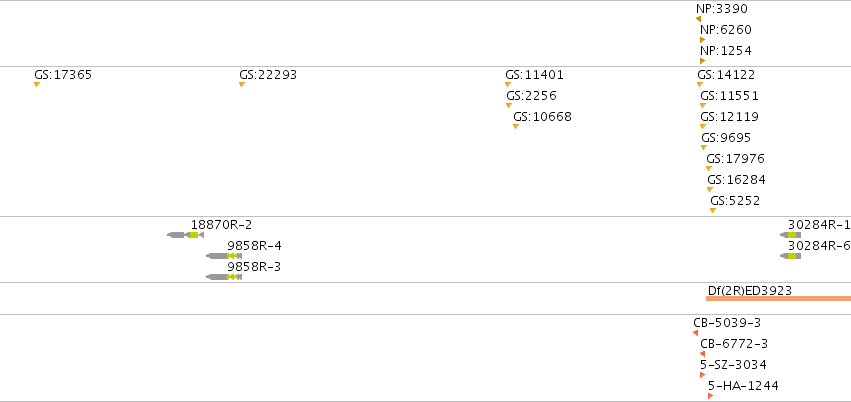Click the Df(2R)ED3923 deficiency bar
This screenshot has width=851, height=402.
778,298
